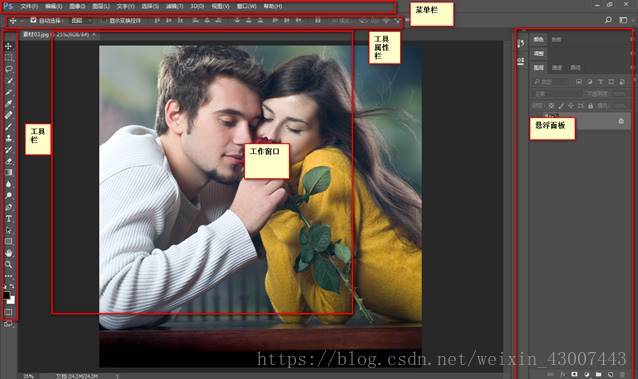
Task: Open the fill value dropdown in Layers panel
Action: [619, 105]
